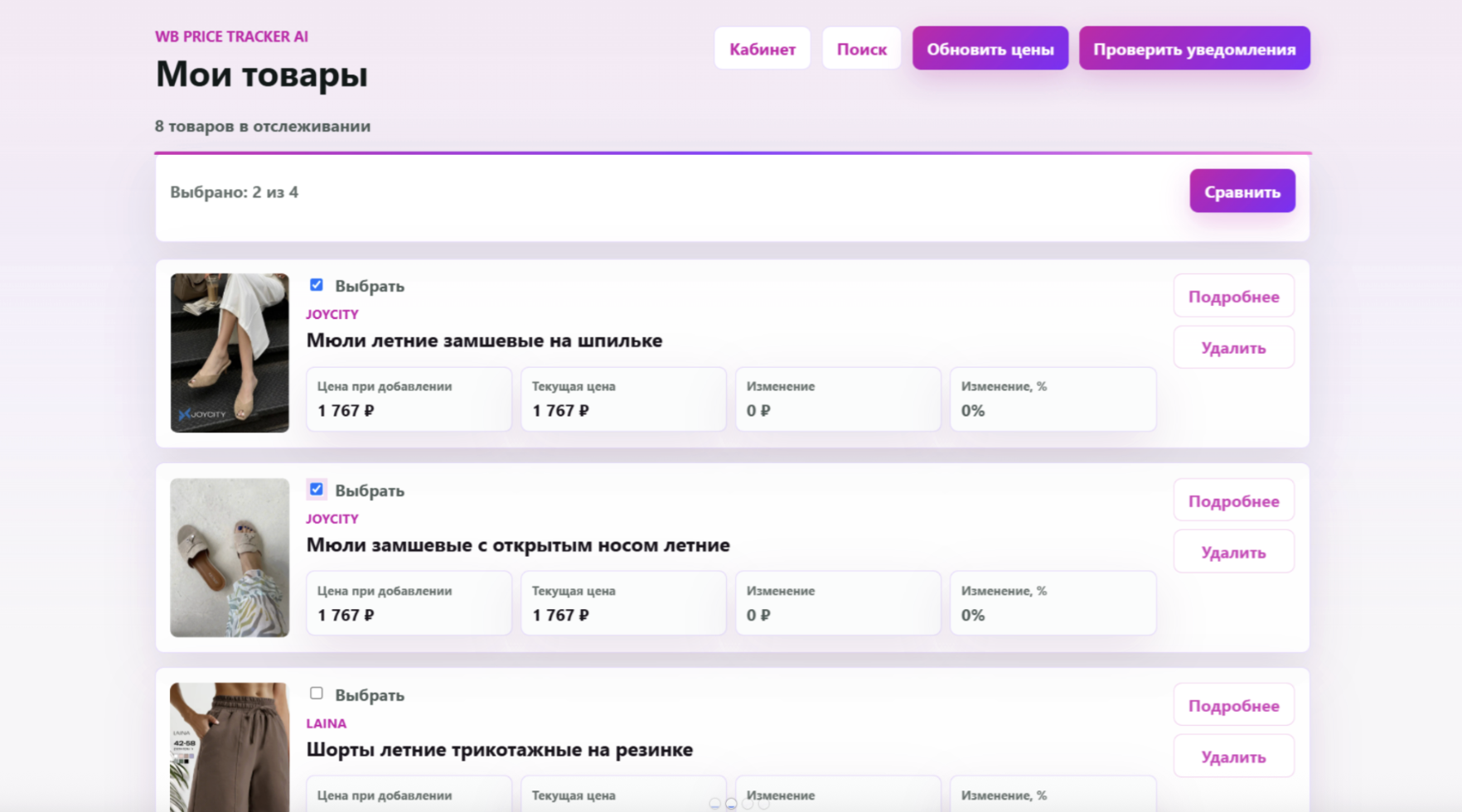Click the LAINA brand label

click(327, 723)
